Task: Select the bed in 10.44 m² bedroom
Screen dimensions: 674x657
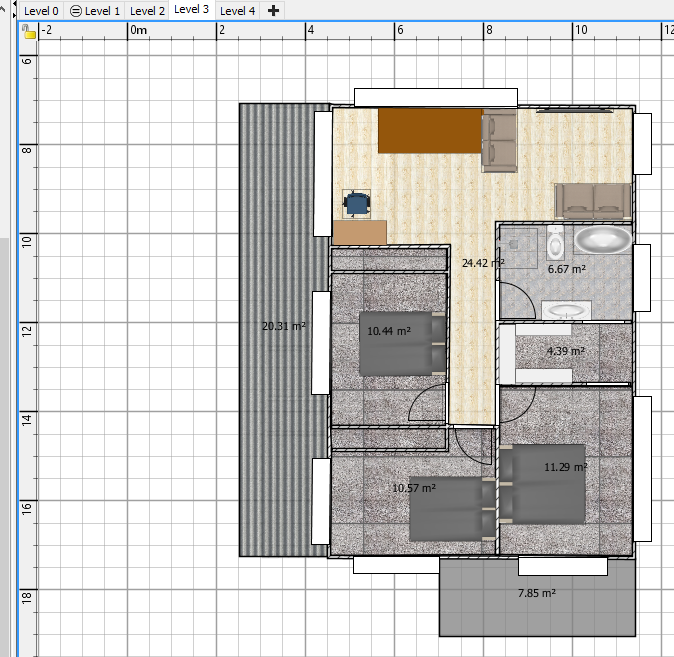Action: click(x=402, y=344)
